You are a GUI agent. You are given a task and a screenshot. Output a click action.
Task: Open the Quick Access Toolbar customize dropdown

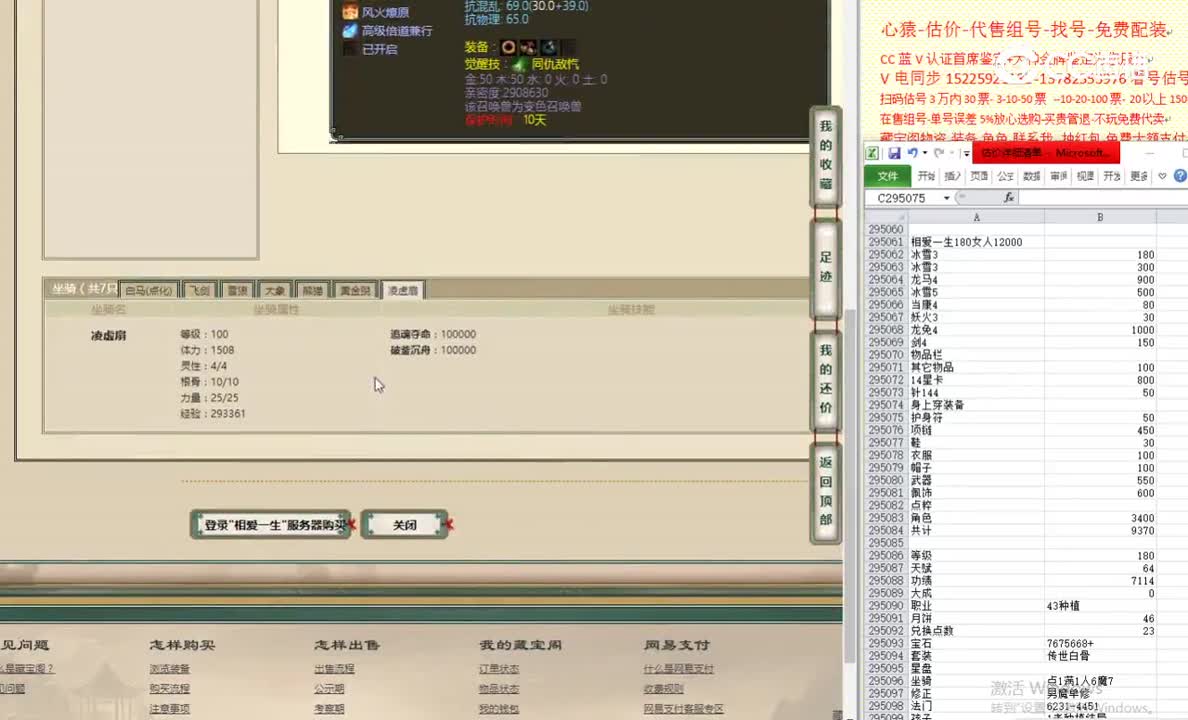click(x=966, y=152)
